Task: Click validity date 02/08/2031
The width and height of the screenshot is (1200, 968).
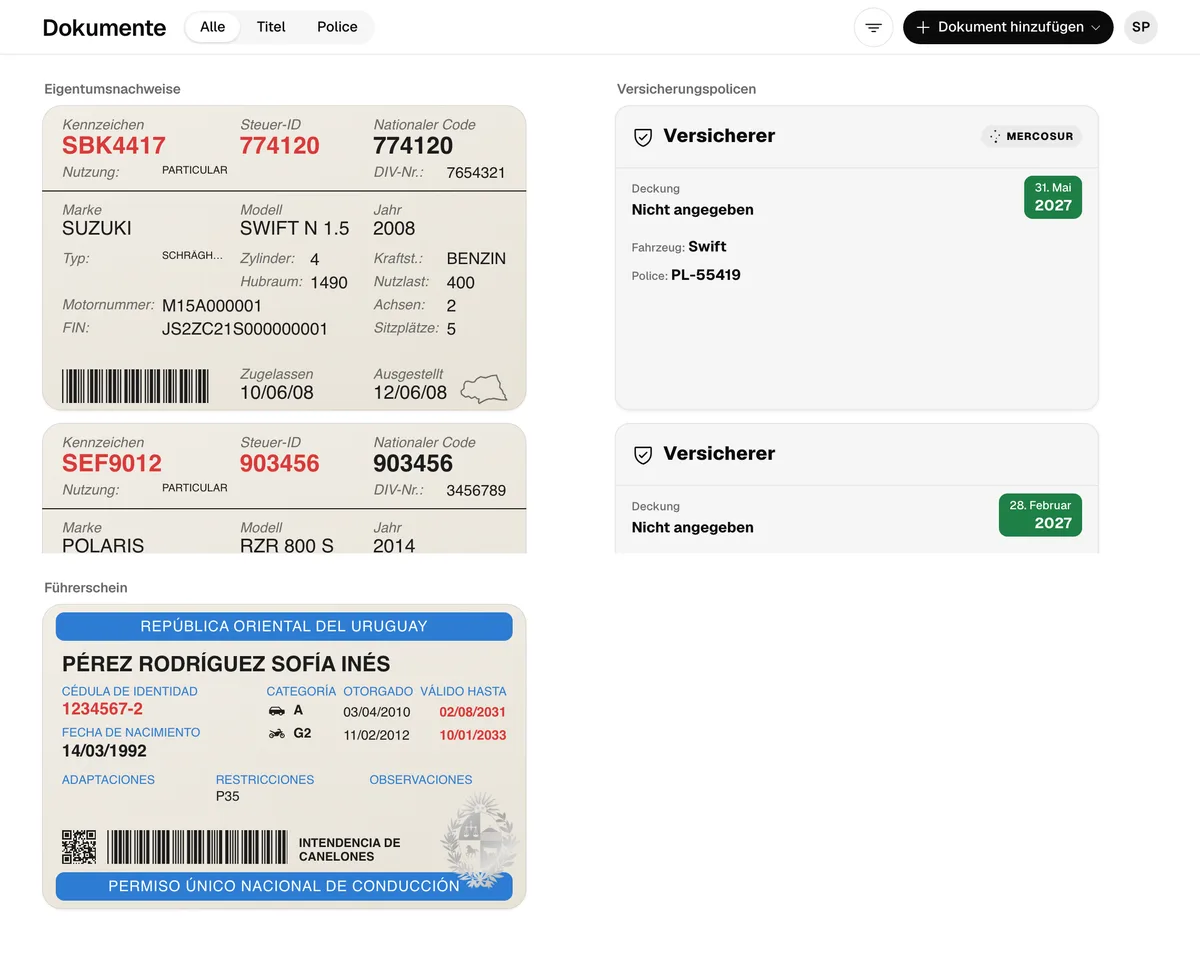Action: click(x=473, y=712)
